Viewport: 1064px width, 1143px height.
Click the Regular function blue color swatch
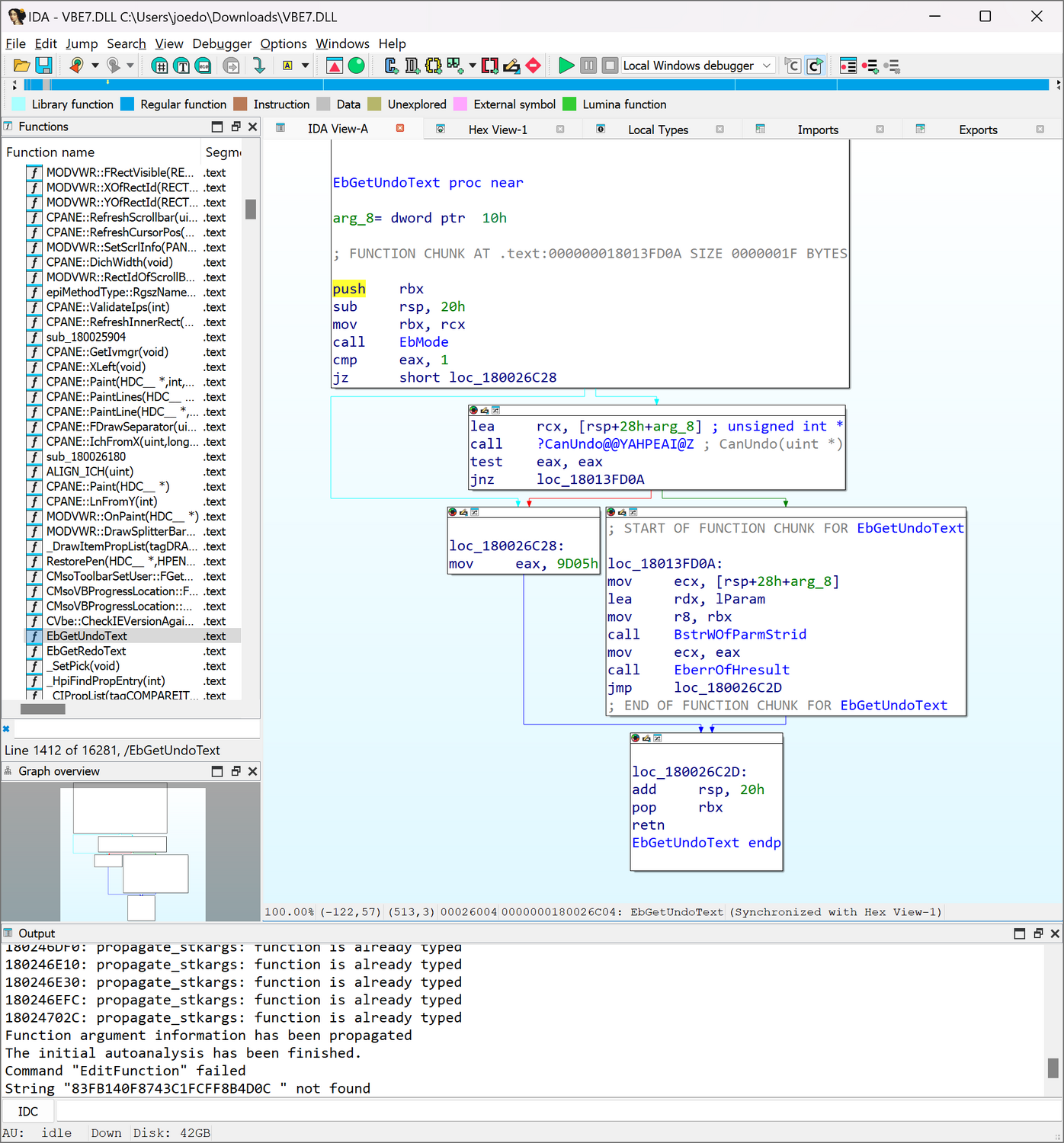click(127, 104)
